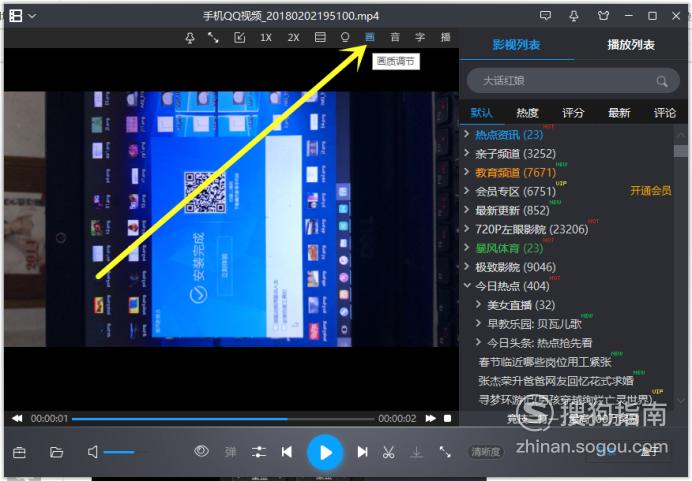This screenshot has height=481, width=692.
Task: Sort list by 评分
Action: click(x=573, y=113)
